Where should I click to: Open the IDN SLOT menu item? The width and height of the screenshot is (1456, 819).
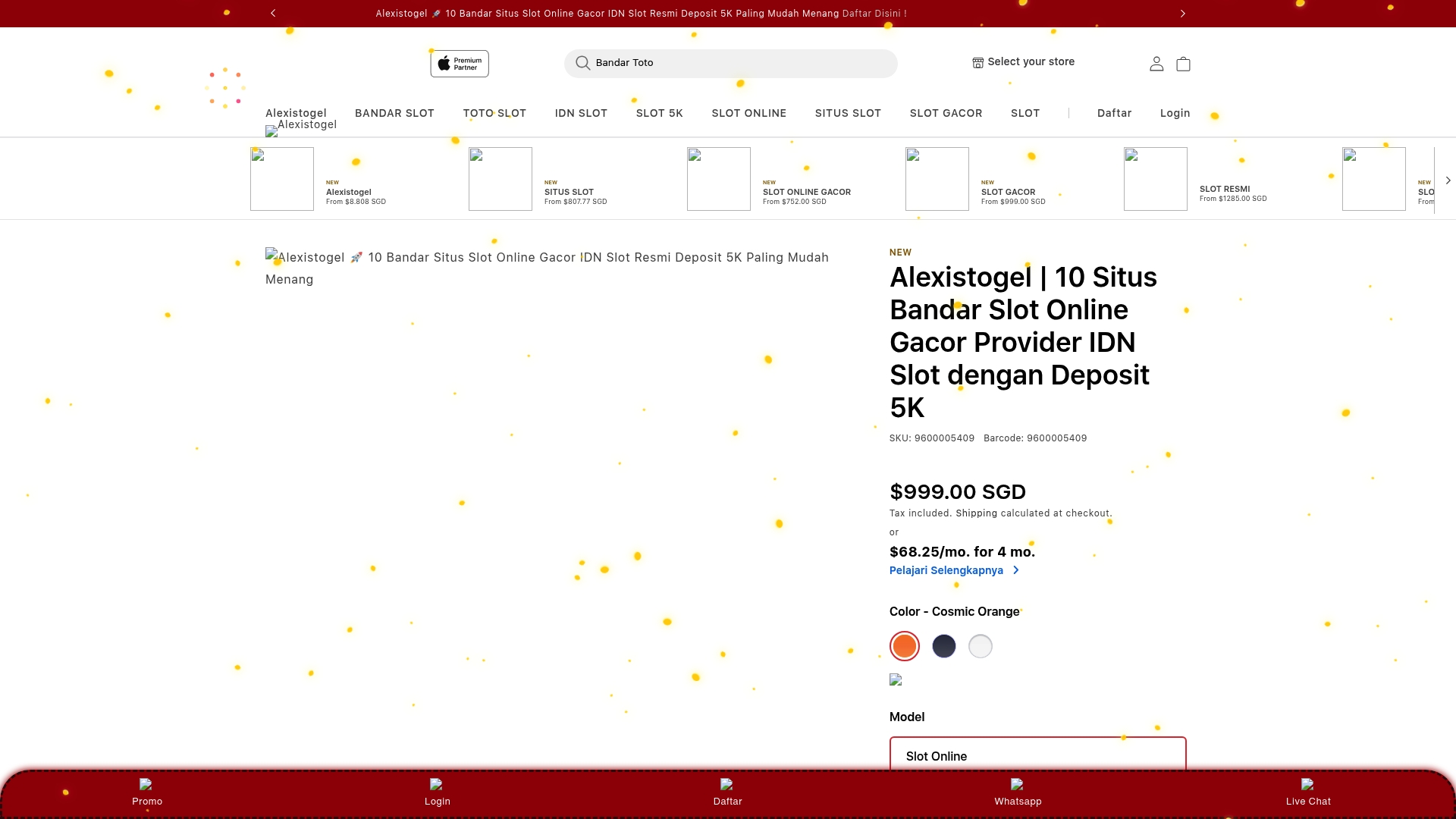click(x=581, y=113)
